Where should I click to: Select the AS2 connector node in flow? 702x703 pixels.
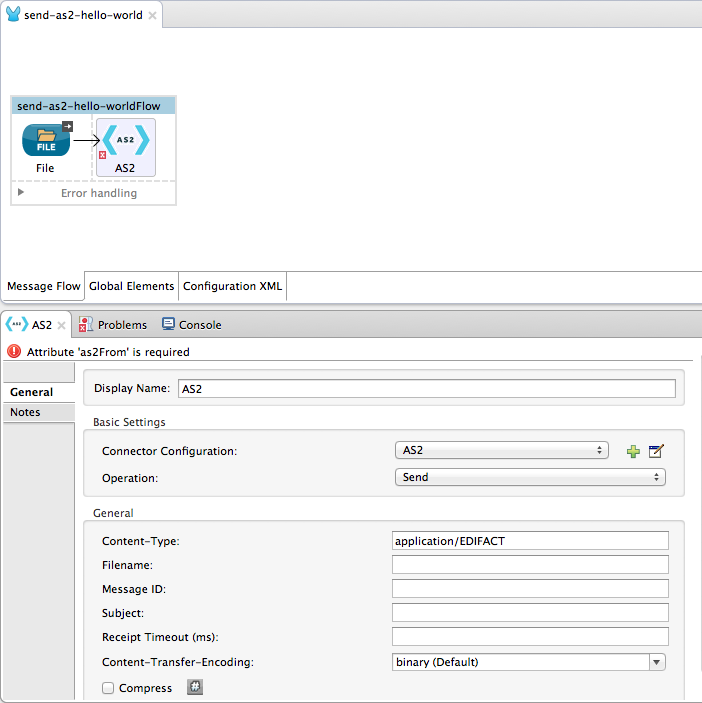pyautogui.click(x=125, y=142)
